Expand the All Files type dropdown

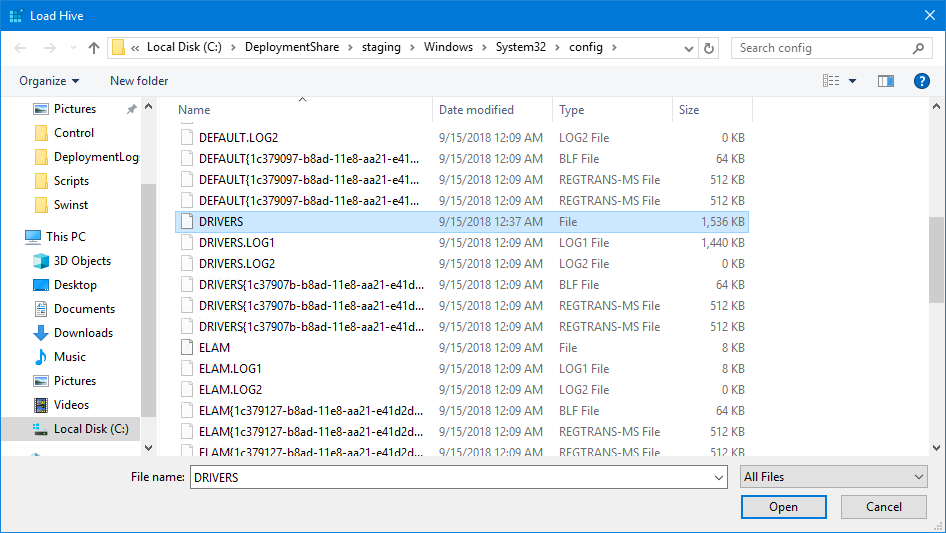pos(832,477)
